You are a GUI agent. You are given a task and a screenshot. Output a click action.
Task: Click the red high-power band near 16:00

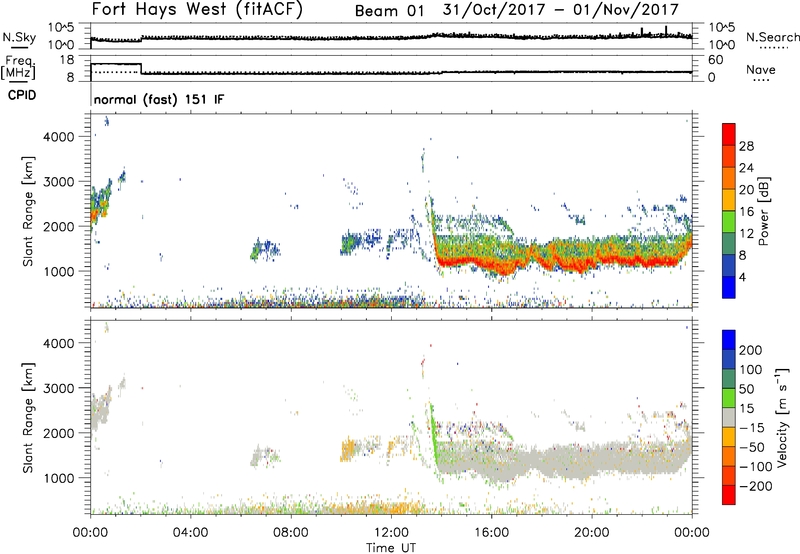pos(505,267)
